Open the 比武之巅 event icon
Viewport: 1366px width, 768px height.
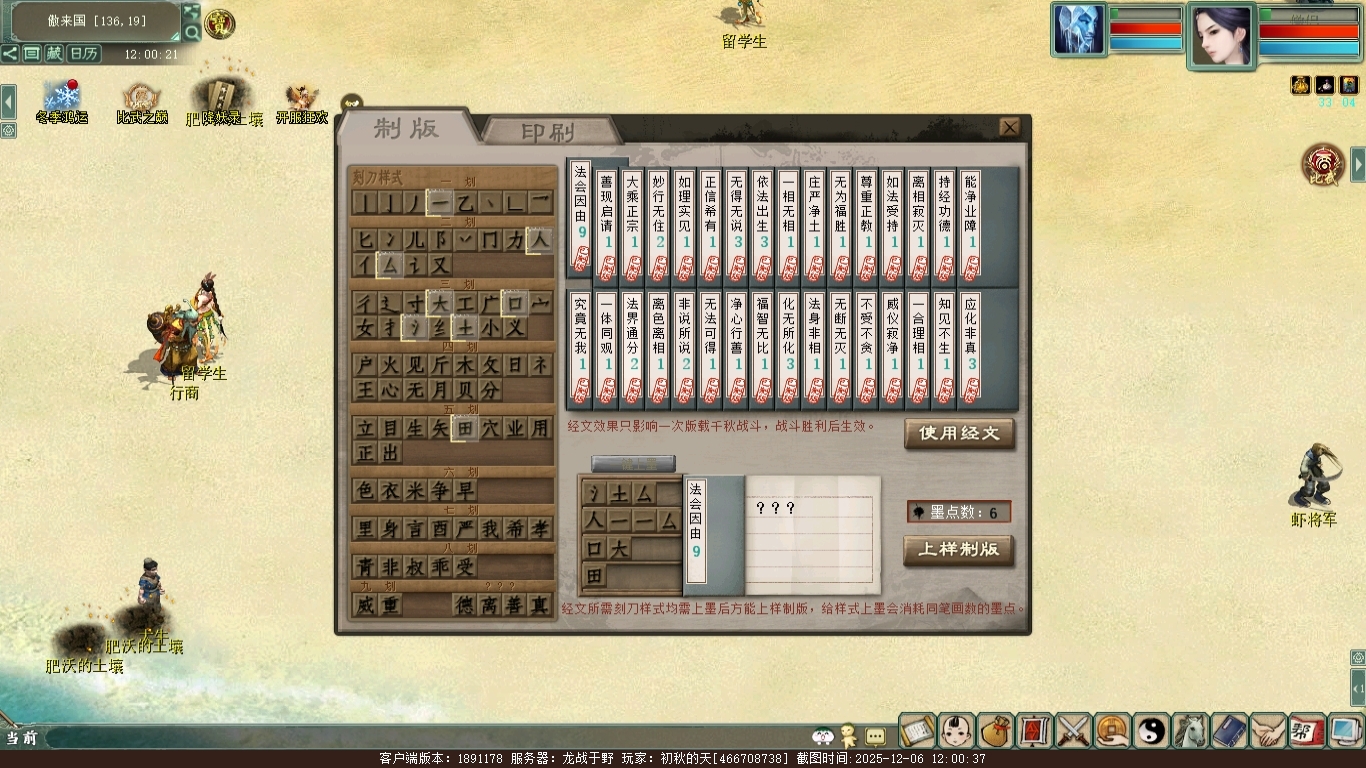(141, 101)
